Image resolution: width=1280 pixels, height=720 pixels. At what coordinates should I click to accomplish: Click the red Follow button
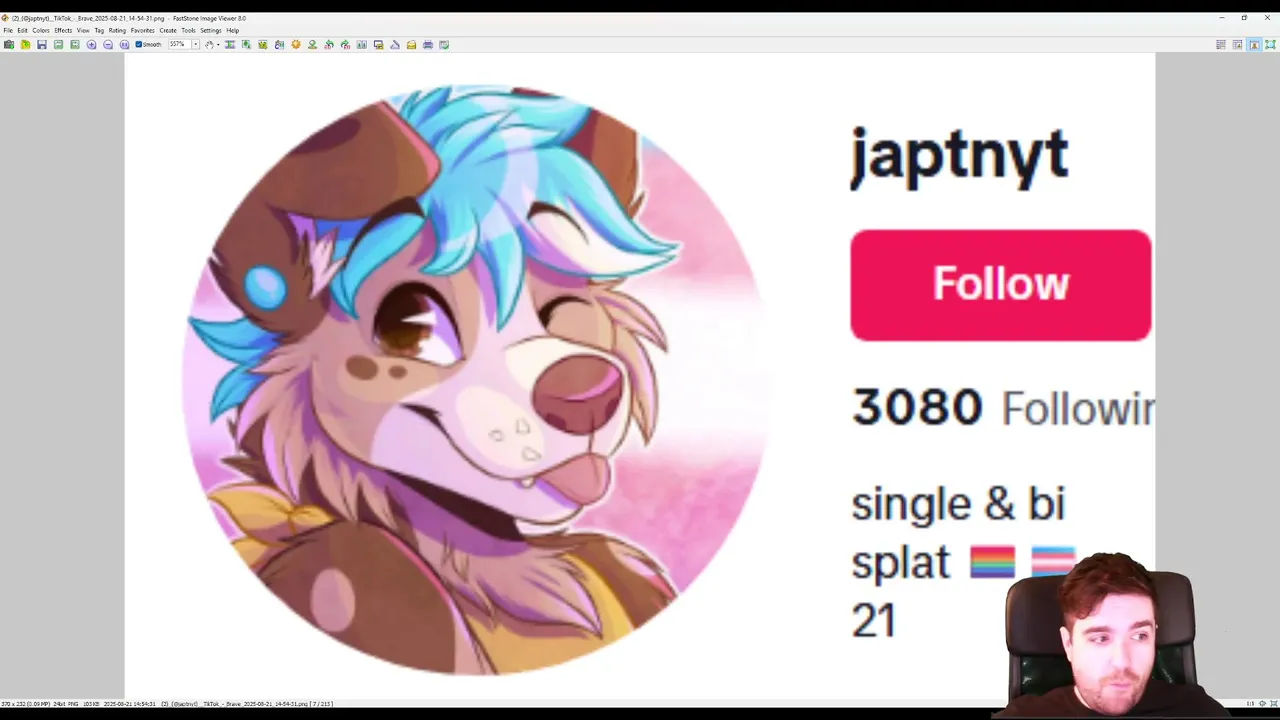1000,285
